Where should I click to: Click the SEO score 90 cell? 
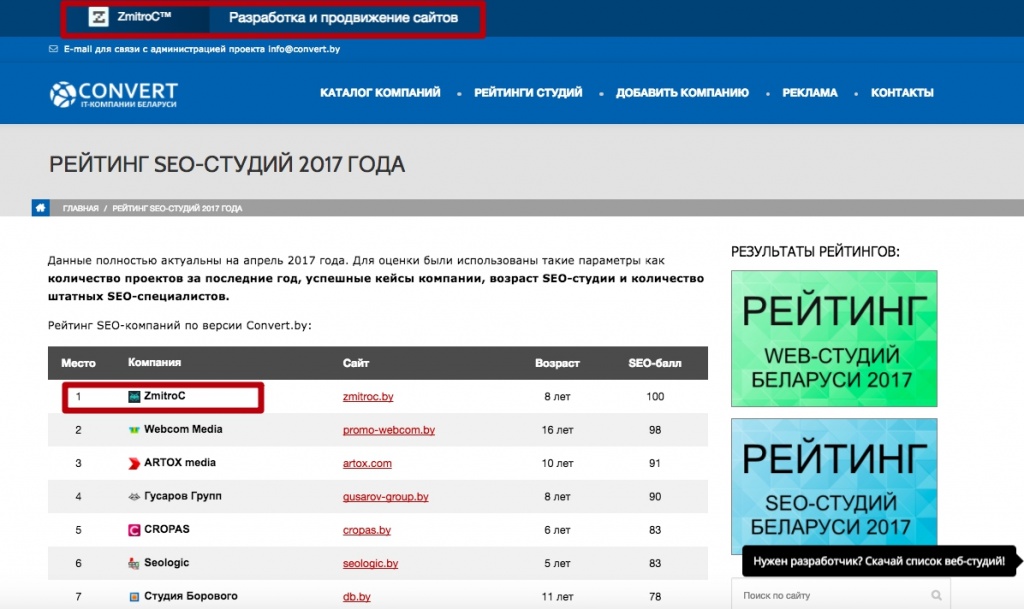[655, 496]
